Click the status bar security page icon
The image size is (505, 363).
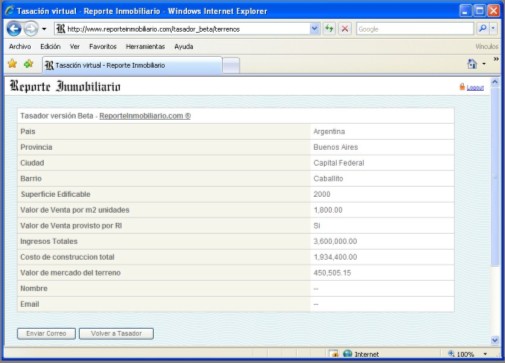pyautogui.click(x=333, y=354)
